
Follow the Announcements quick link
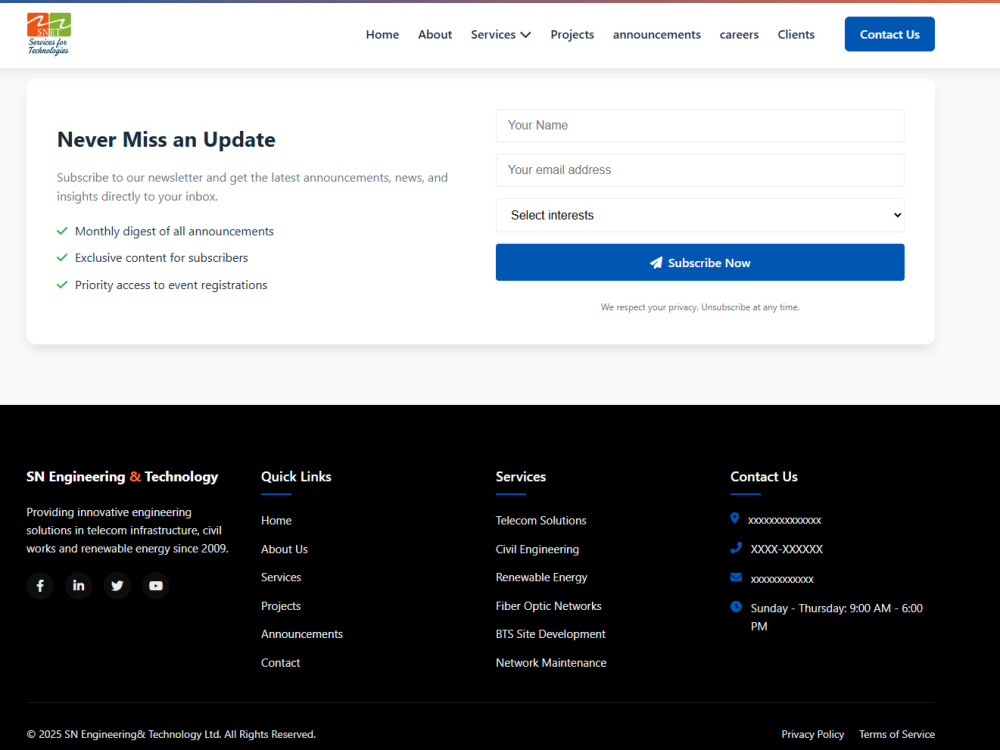(x=302, y=634)
